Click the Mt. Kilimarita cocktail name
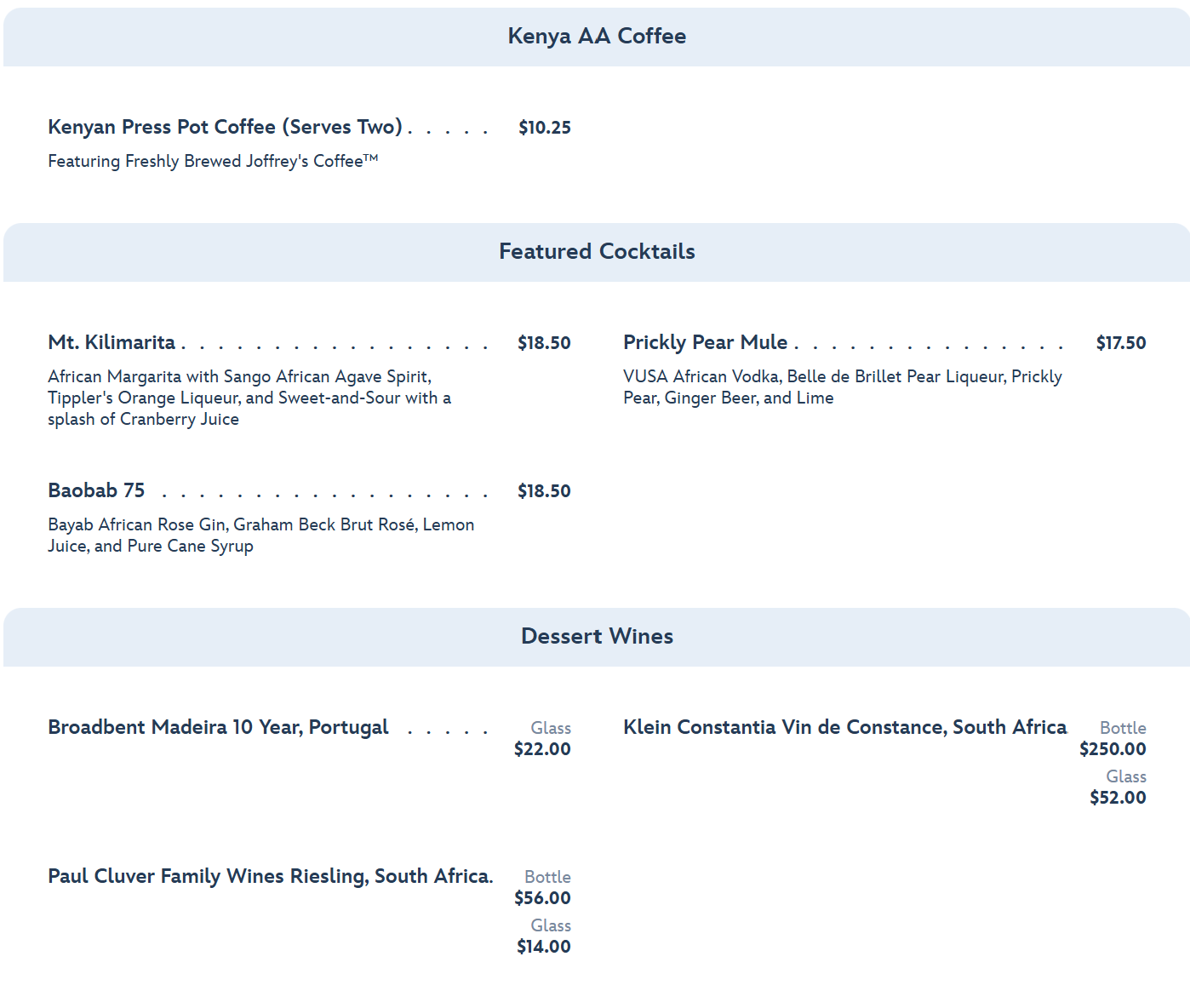1190x1008 pixels. 112,343
